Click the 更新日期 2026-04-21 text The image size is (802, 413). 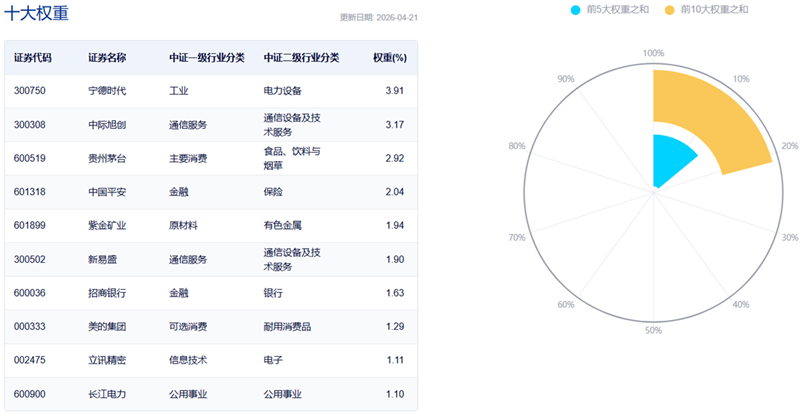click(379, 17)
